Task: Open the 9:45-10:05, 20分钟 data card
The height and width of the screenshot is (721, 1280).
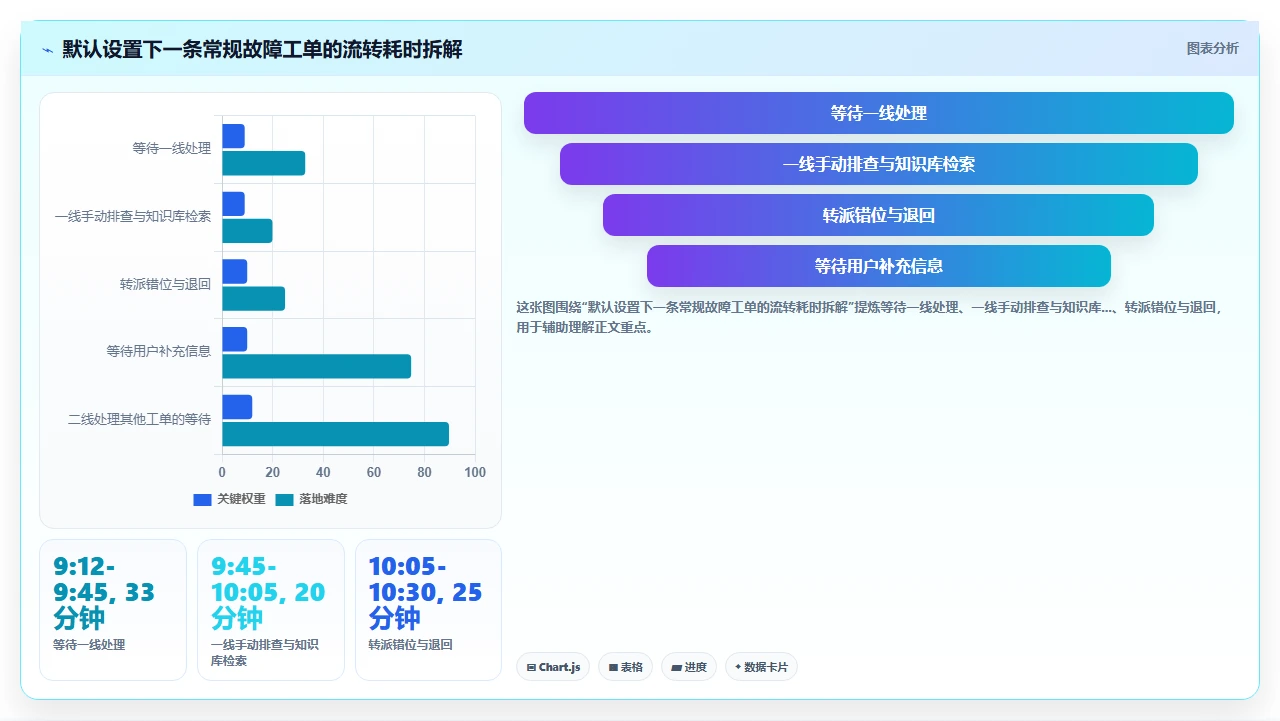Action: click(x=271, y=610)
